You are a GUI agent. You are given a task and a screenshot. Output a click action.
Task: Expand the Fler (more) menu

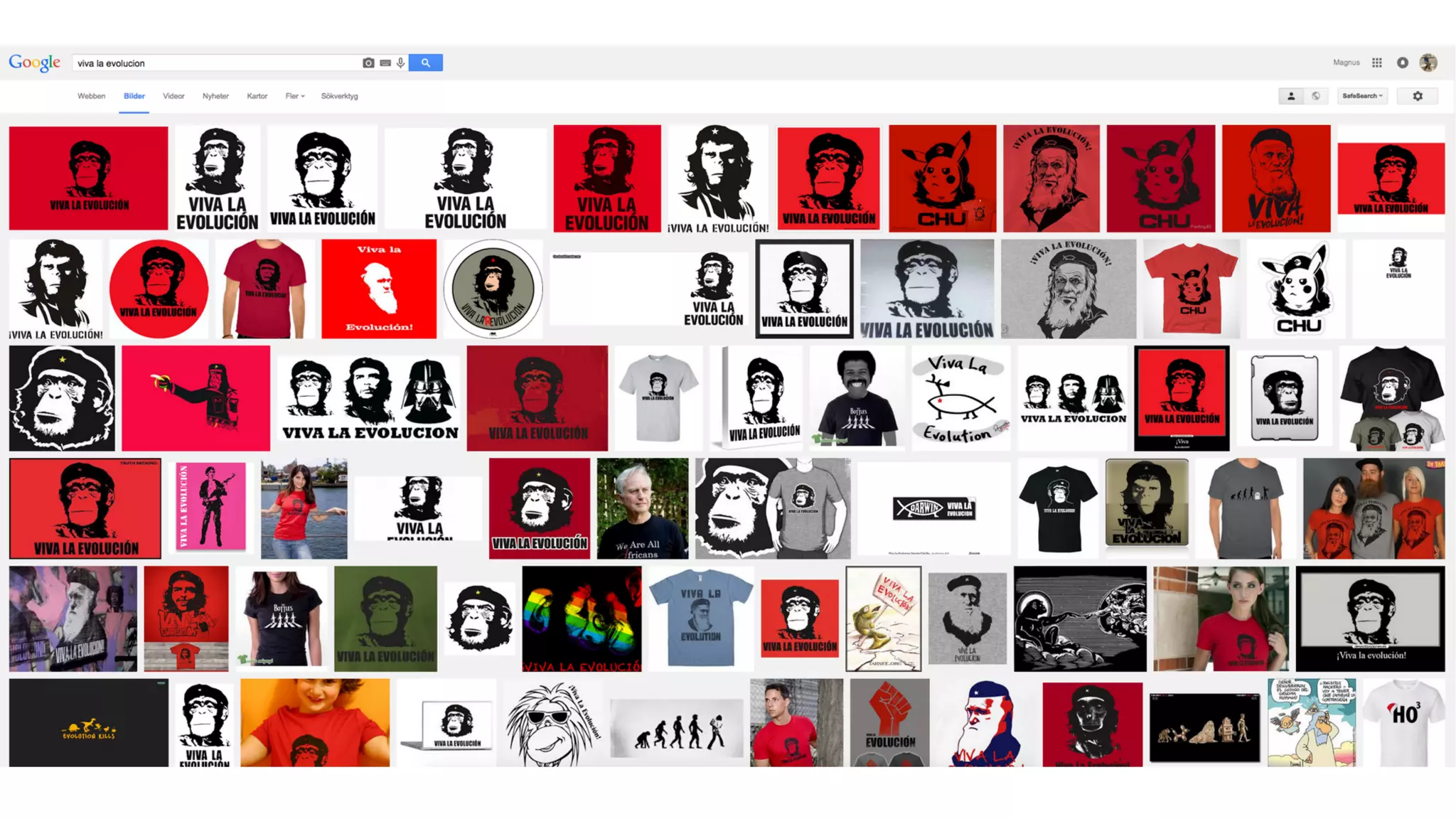[294, 96]
